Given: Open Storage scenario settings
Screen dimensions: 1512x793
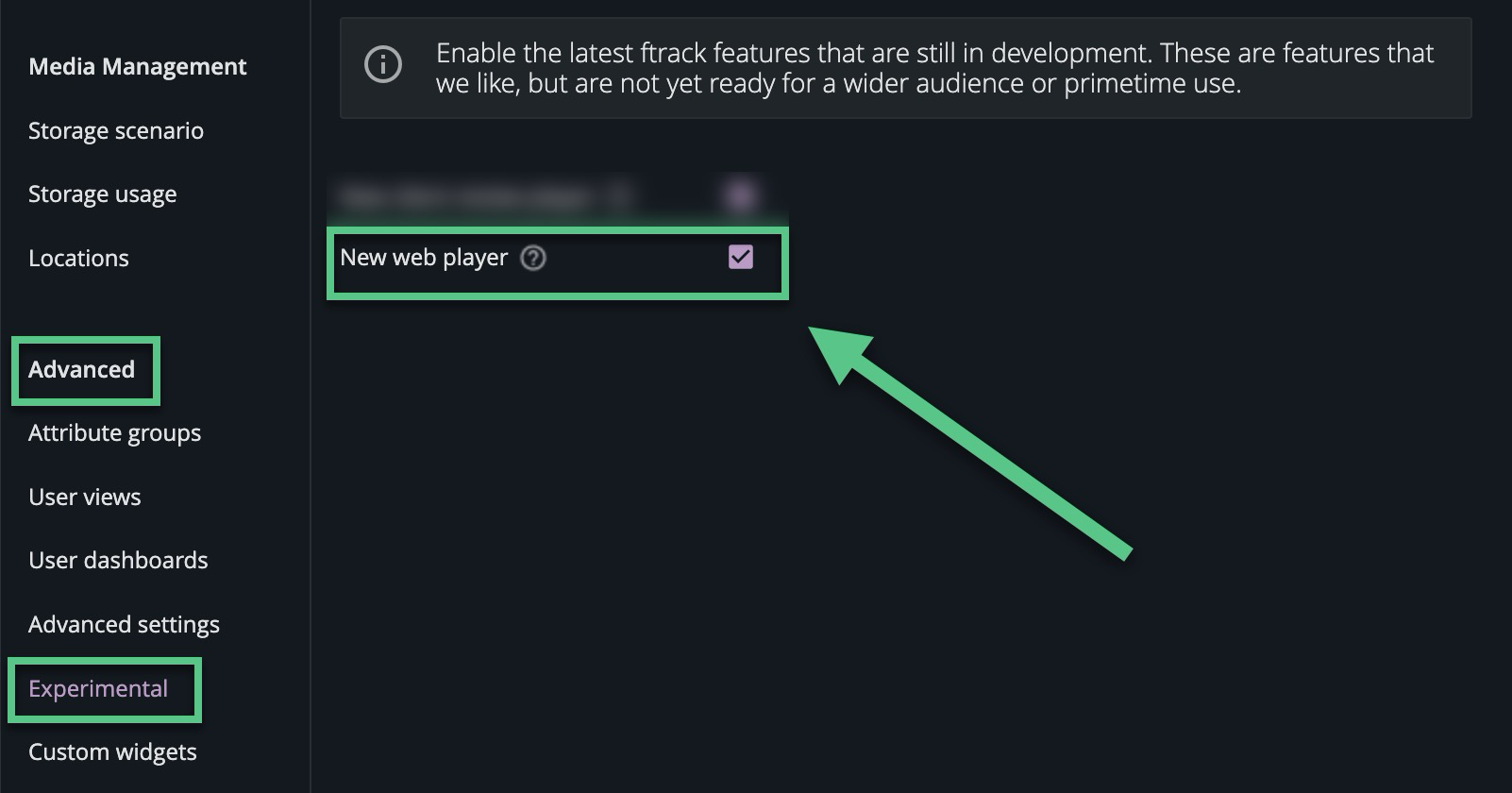Looking at the screenshot, I should (116, 130).
